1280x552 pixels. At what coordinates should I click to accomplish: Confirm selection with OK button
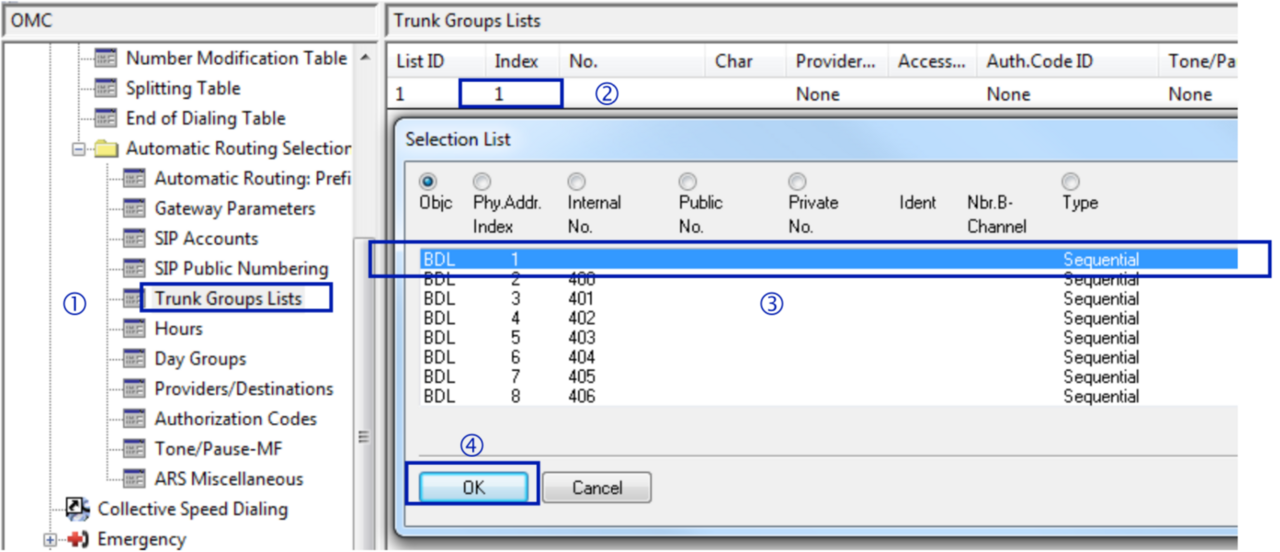pos(473,488)
